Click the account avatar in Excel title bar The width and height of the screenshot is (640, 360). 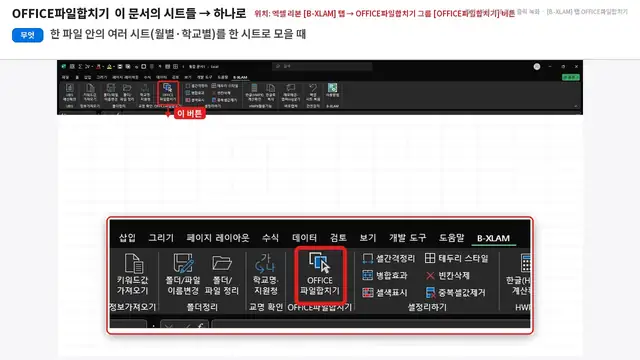[x=537, y=67]
